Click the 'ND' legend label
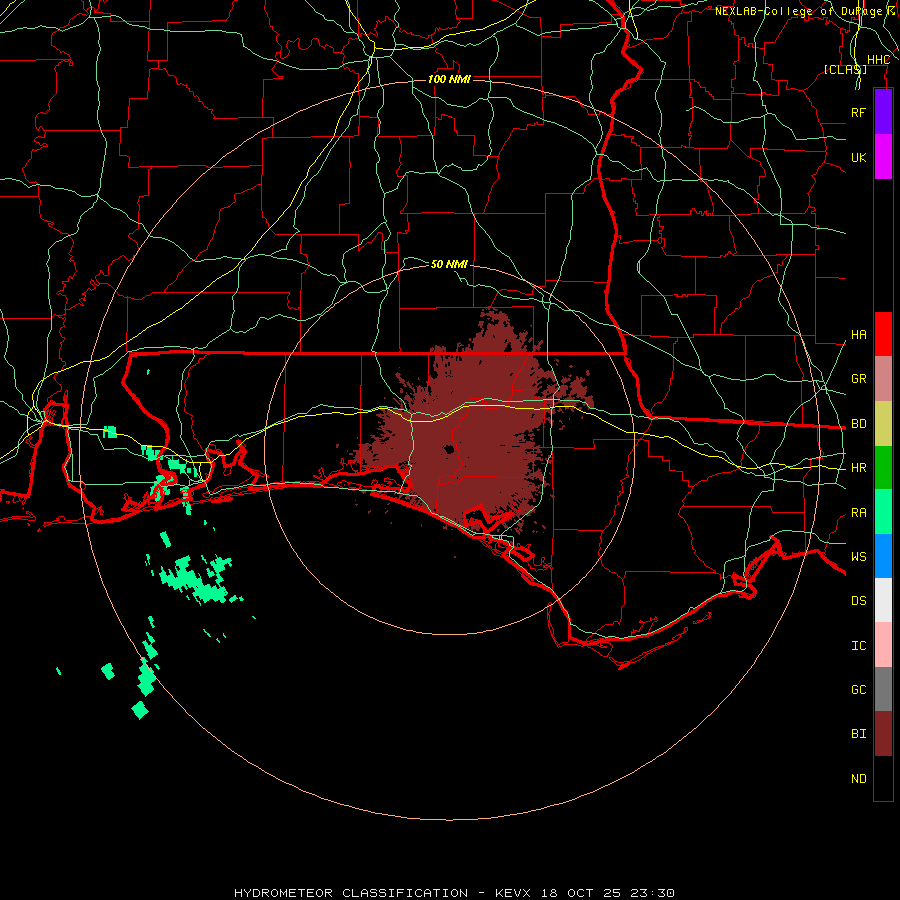900x900 pixels. 858,779
